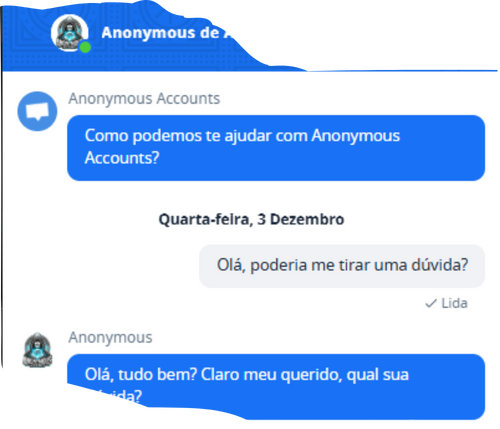Select the 'Olá, tudo bem?' reply bubble
Image resolution: width=500 pixels, height=429 pixels.
276,386
